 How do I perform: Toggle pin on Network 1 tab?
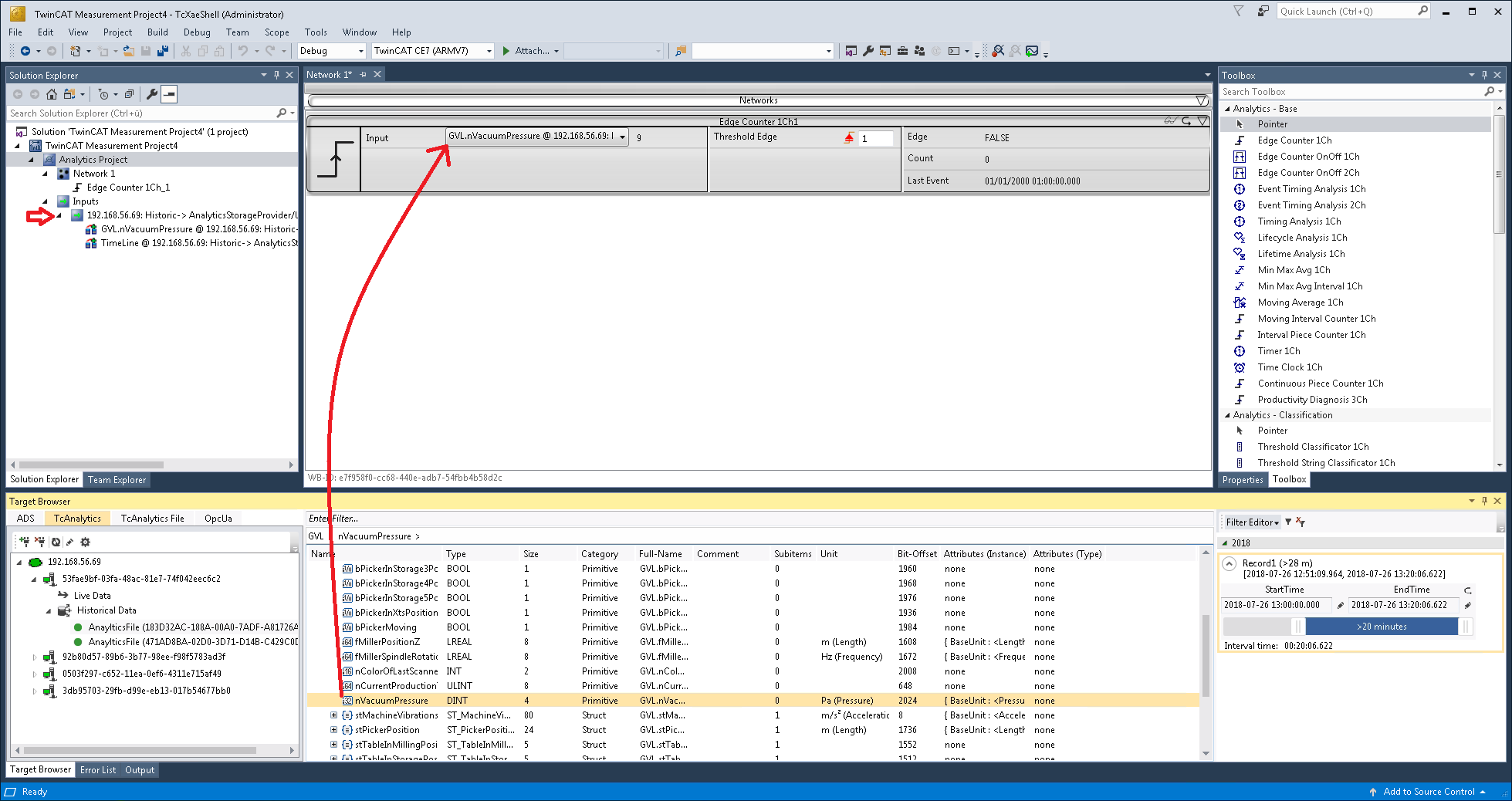(x=363, y=75)
